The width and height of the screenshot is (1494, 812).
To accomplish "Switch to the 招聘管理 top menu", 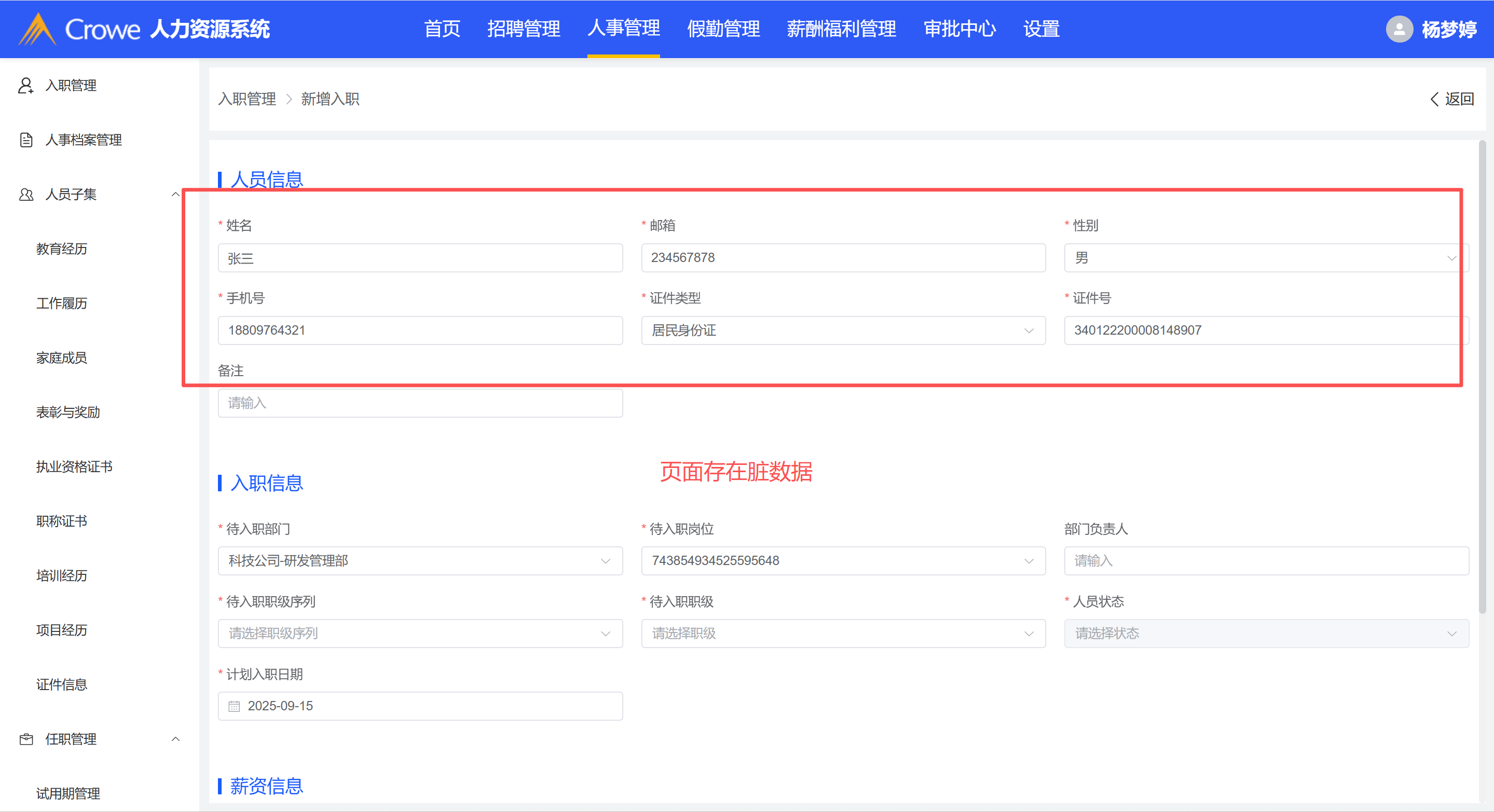I will (523, 29).
